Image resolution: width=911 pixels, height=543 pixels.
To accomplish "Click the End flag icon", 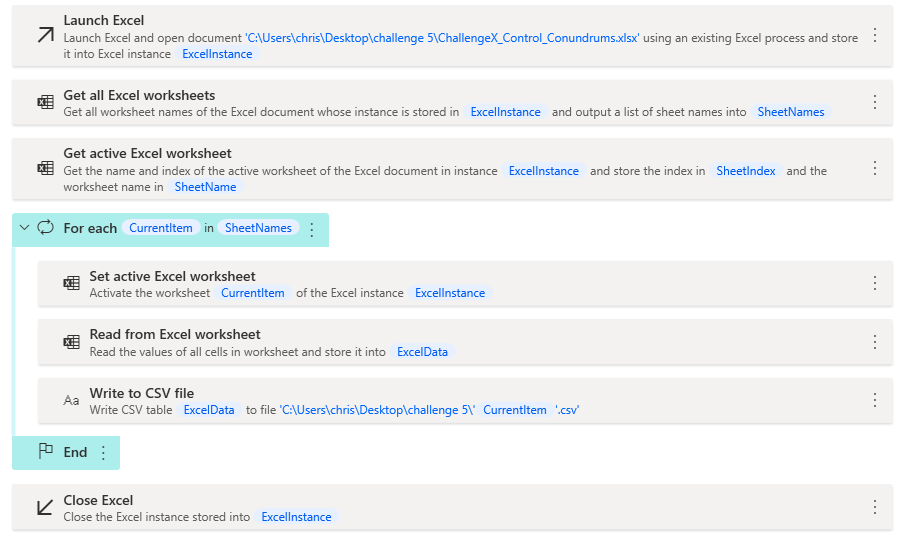I will click(45, 452).
